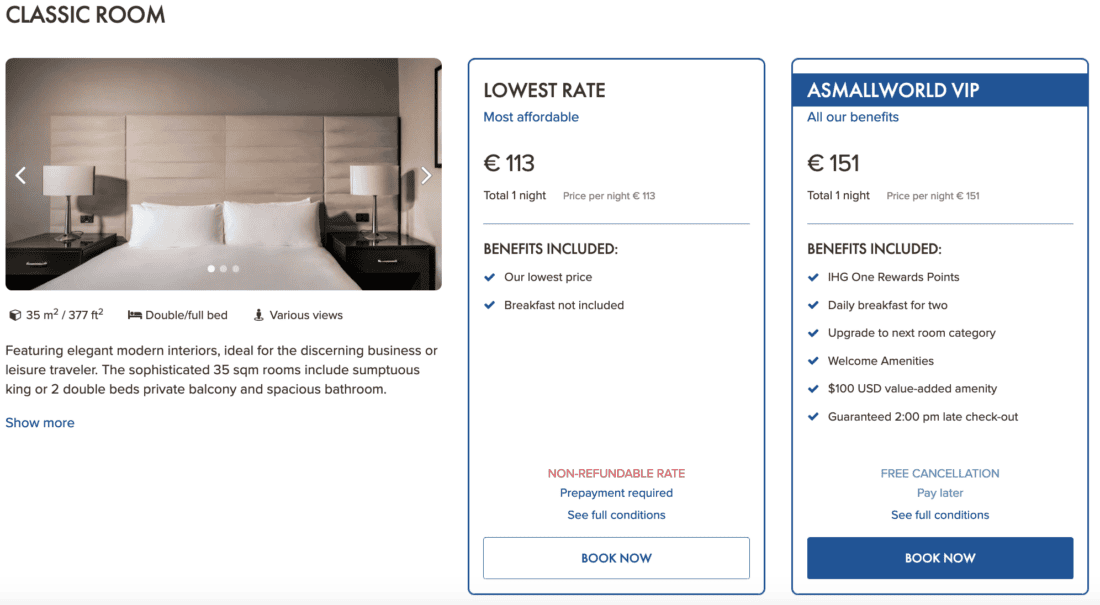Viewport: 1100px width, 605px height.
Task: Click the previous image arrow on room photo
Action: tap(21, 175)
